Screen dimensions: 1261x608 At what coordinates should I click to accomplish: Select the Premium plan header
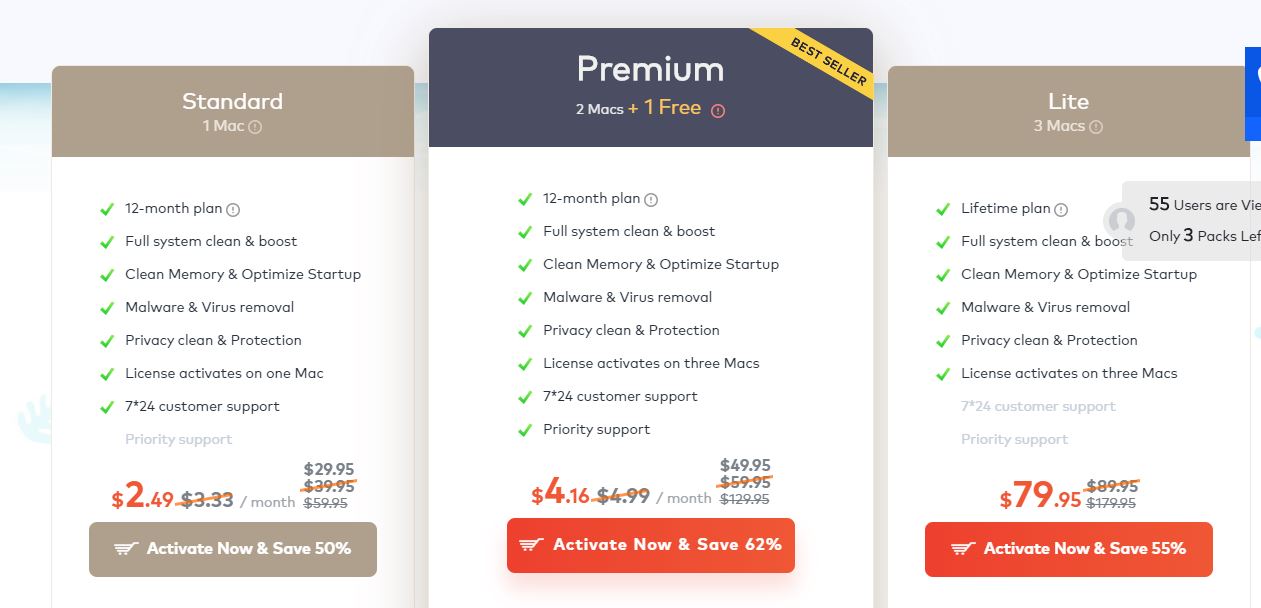pyautogui.click(x=650, y=69)
